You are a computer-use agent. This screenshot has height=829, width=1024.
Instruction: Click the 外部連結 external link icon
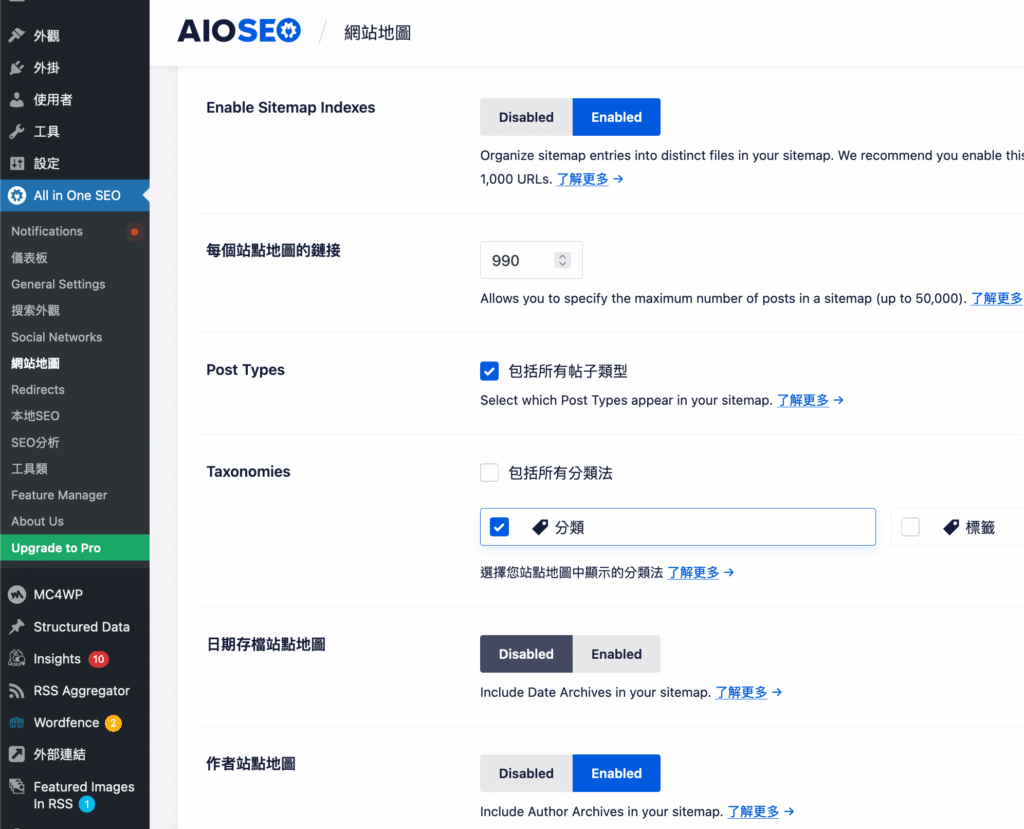pos(17,755)
